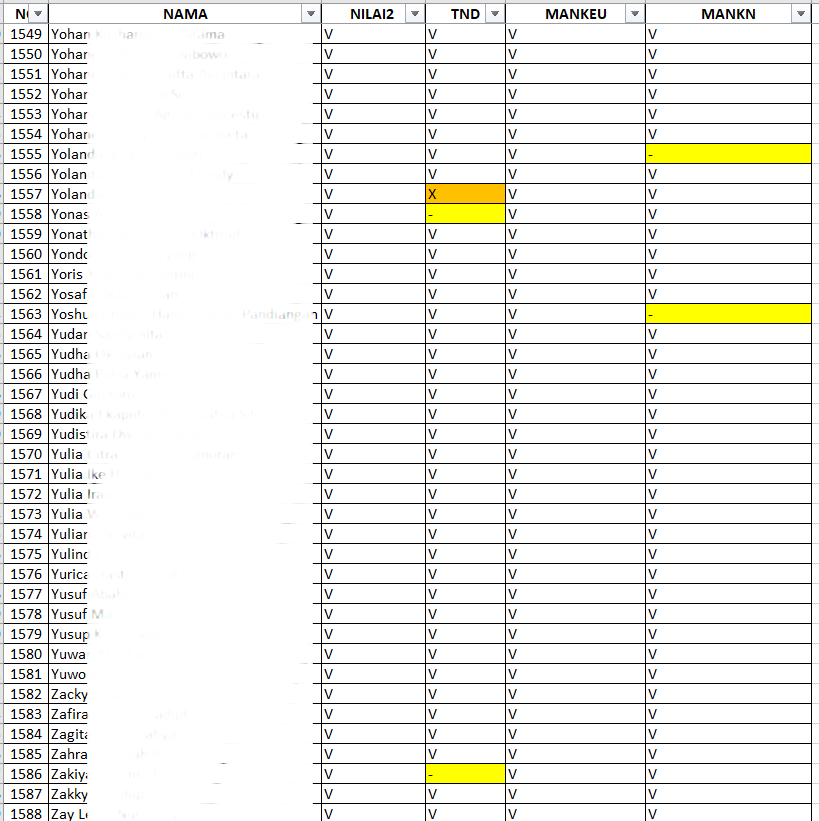Screen dimensions: 819x821
Task: Select the name cell starting with Zahra
Action: [x=185, y=754]
